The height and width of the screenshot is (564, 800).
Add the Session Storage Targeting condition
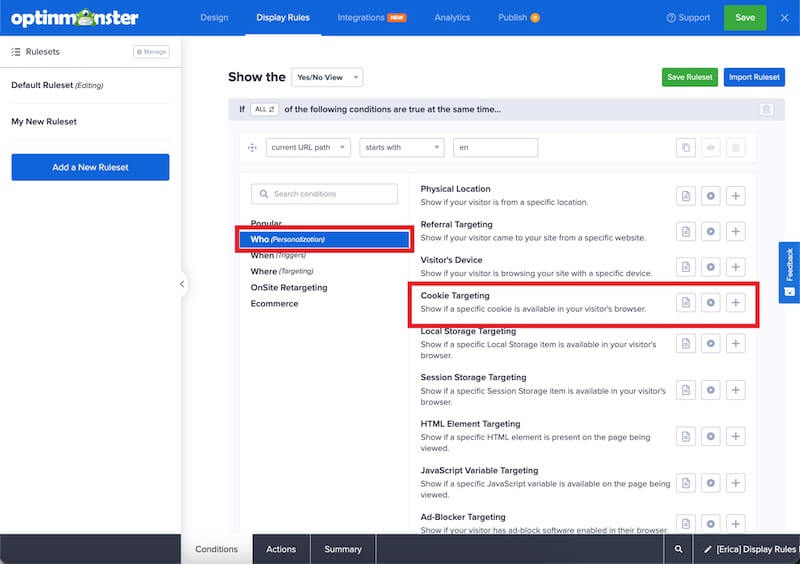[736, 390]
